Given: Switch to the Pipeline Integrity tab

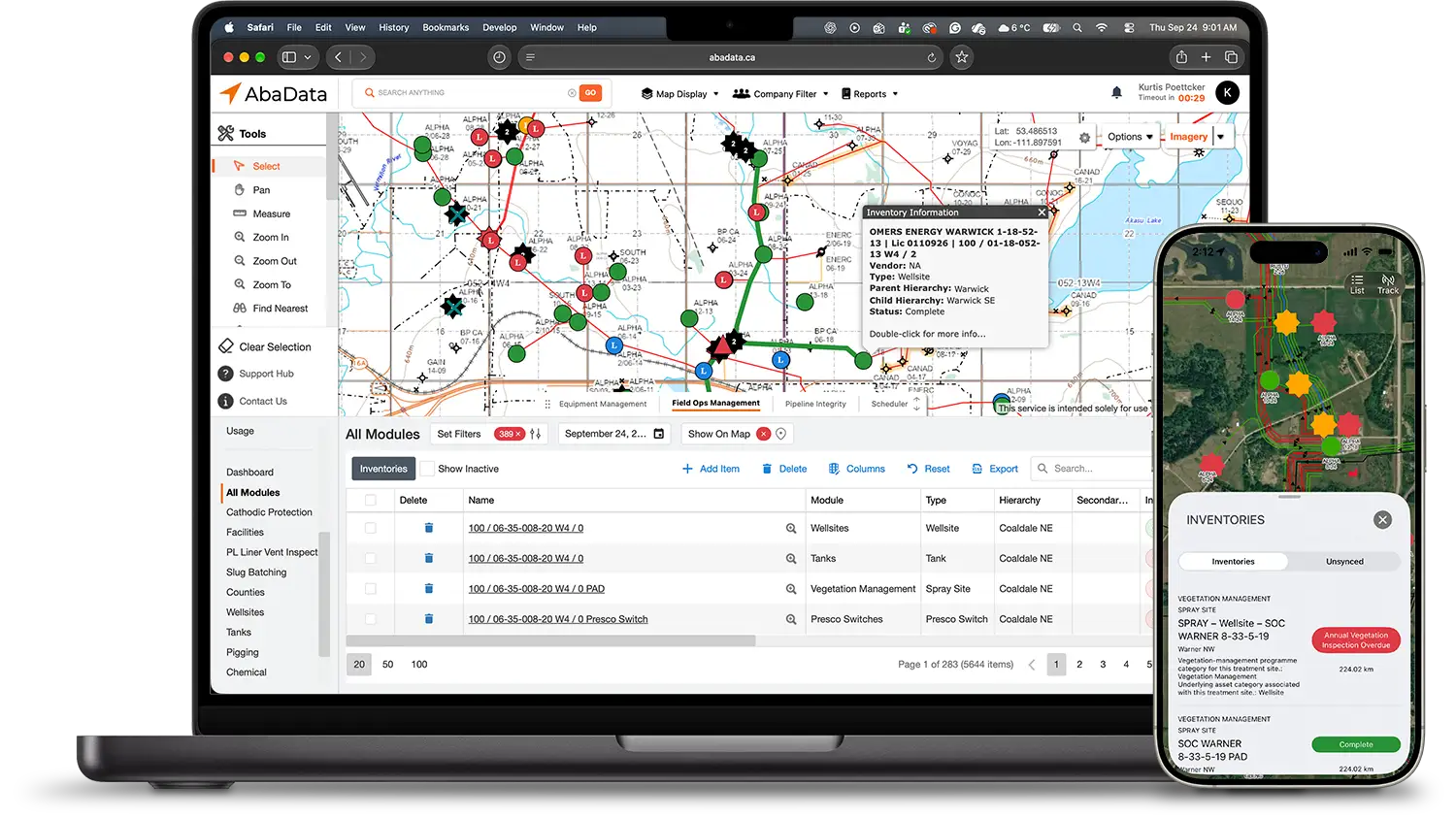Looking at the screenshot, I should (815, 404).
